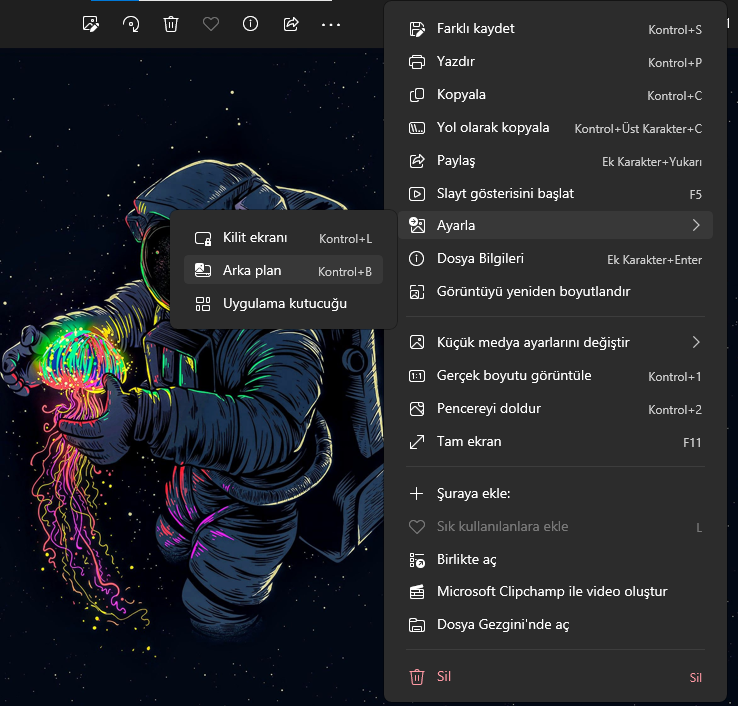
Task: Click the trash icon in the top toolbar
Action: pyautogui.click(x=171, y=24)
